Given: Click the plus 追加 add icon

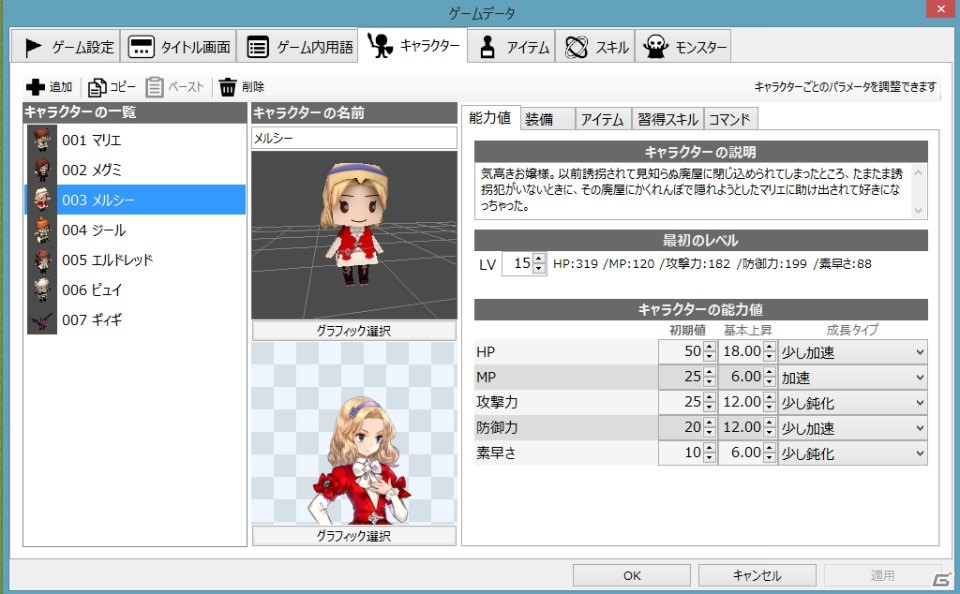Looking at the screenshot, I should [36, 87].
